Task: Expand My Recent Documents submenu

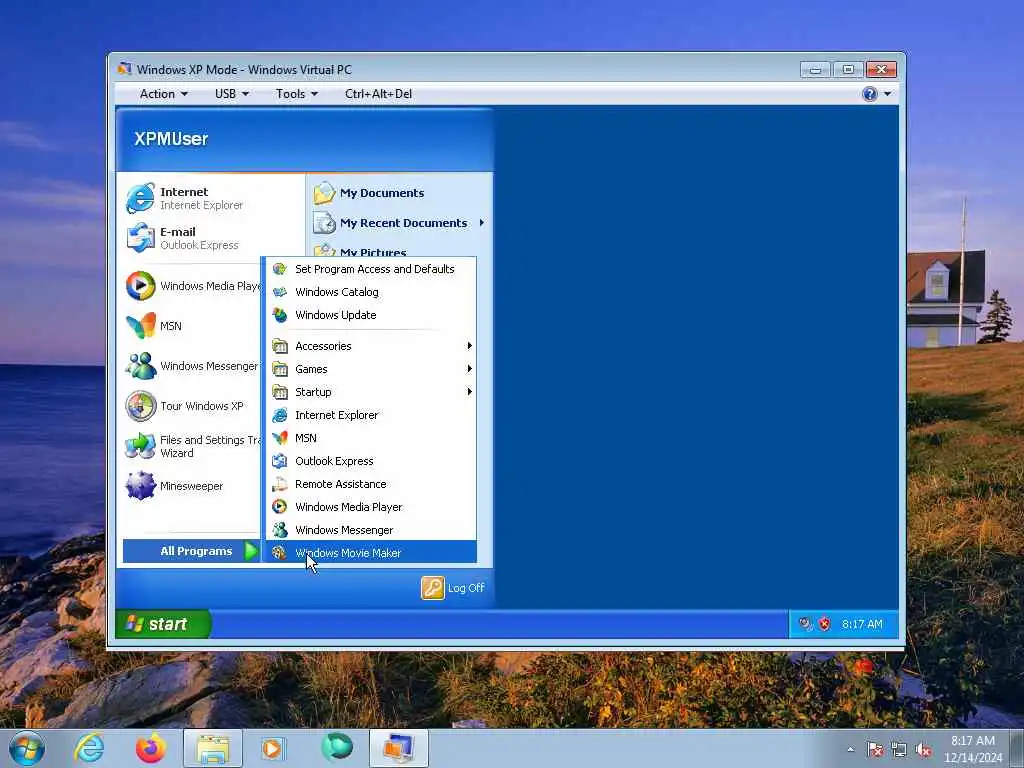Action: (400, 223)
